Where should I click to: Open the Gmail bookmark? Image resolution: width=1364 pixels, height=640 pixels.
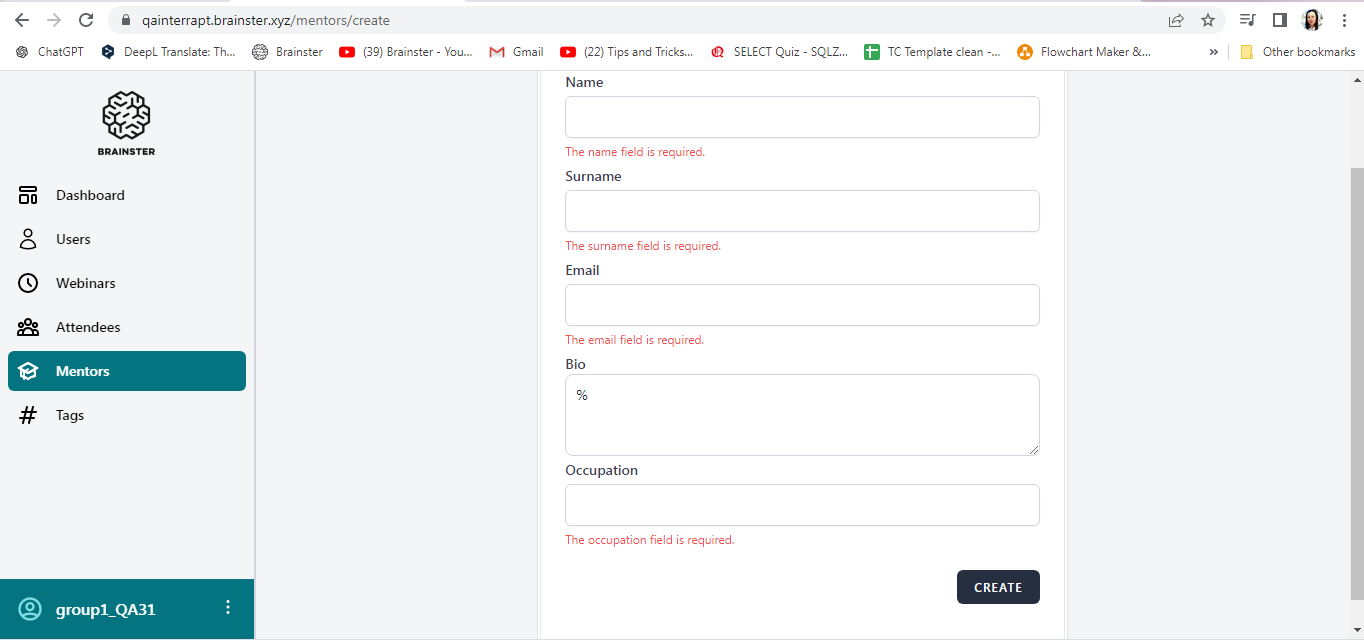click(x=516, y=52)
